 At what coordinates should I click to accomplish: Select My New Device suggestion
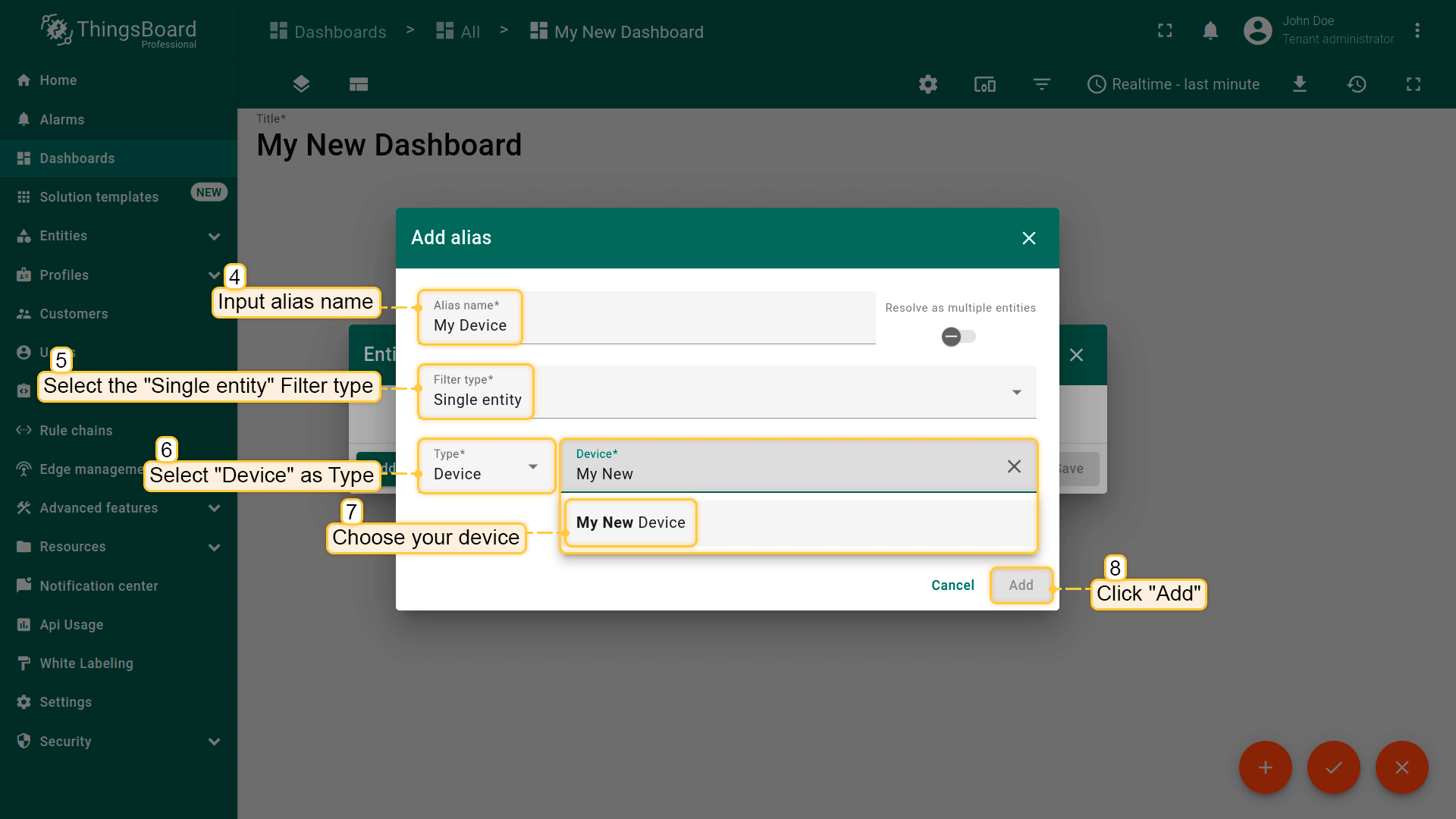(631, 522)
